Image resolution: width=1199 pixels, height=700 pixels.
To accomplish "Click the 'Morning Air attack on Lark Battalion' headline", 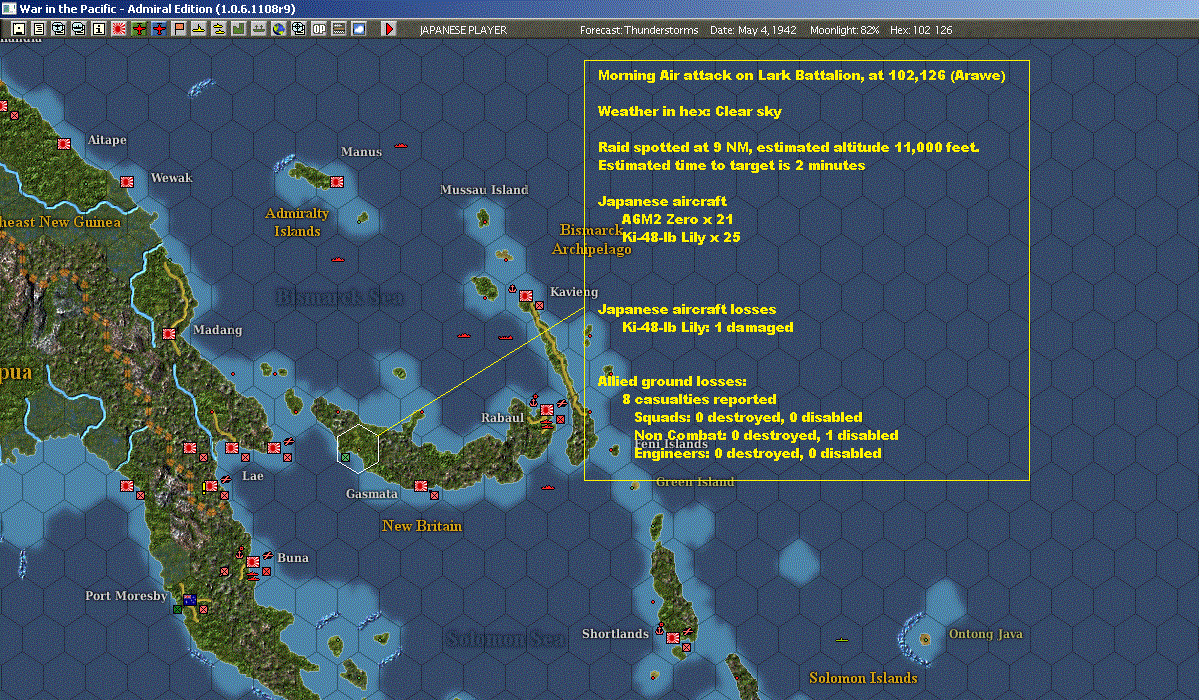I will (801, 75).
